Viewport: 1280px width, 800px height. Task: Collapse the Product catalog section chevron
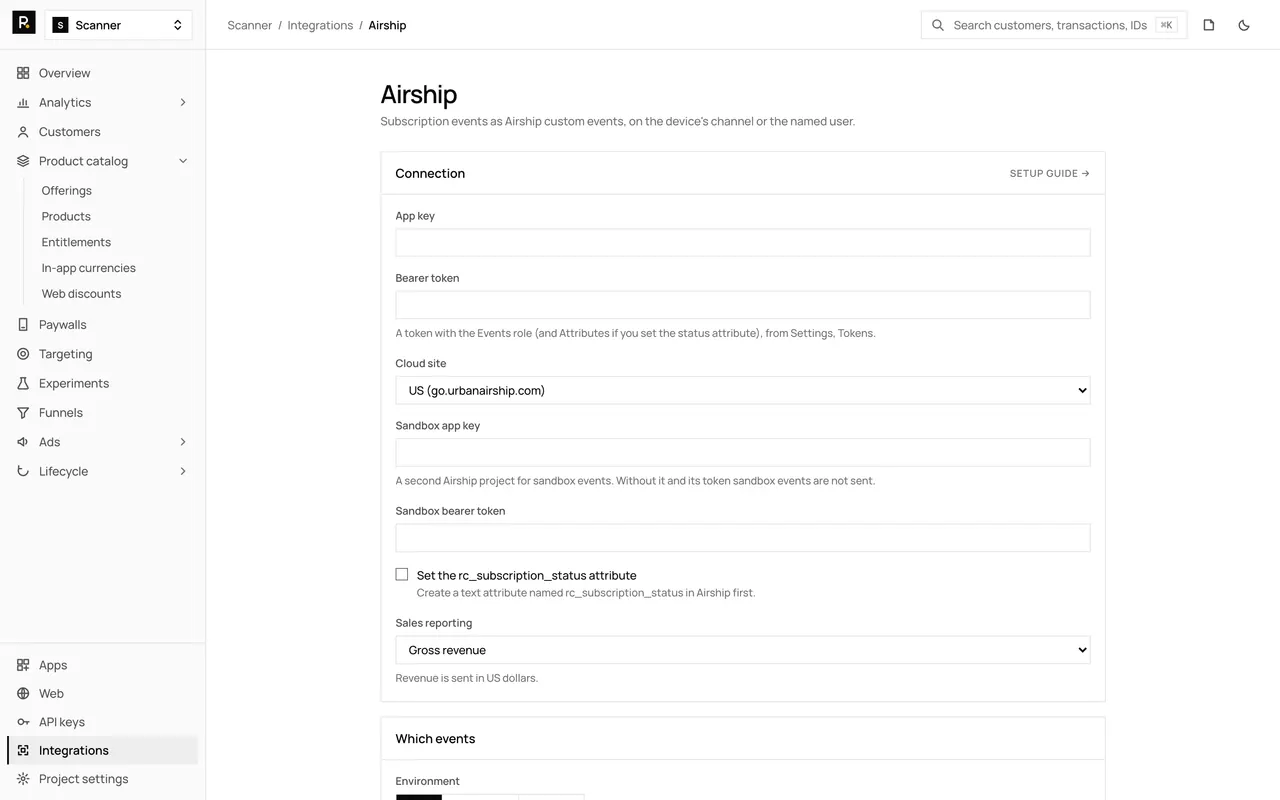coord(183,161)
